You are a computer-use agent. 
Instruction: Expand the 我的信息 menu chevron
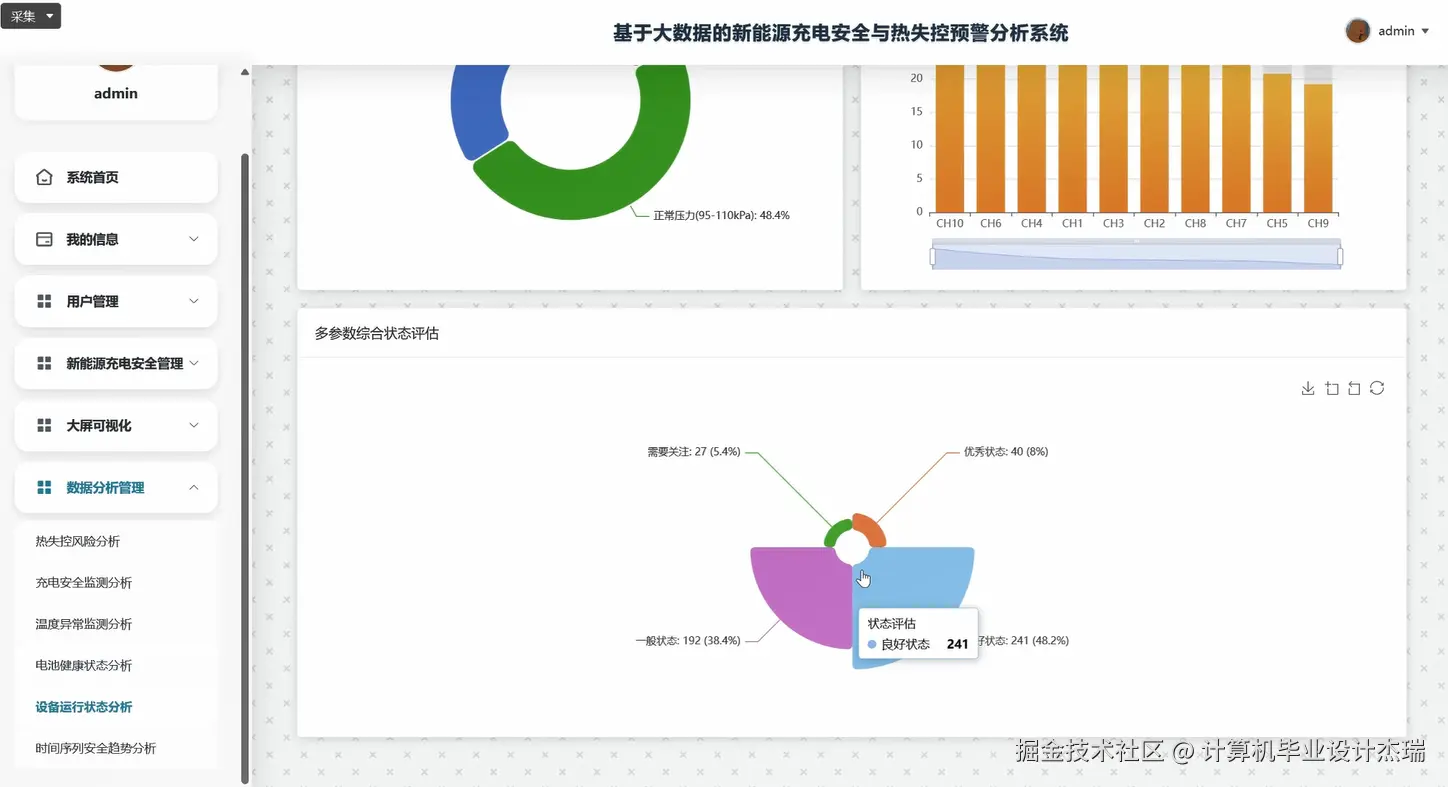[194, 239]
